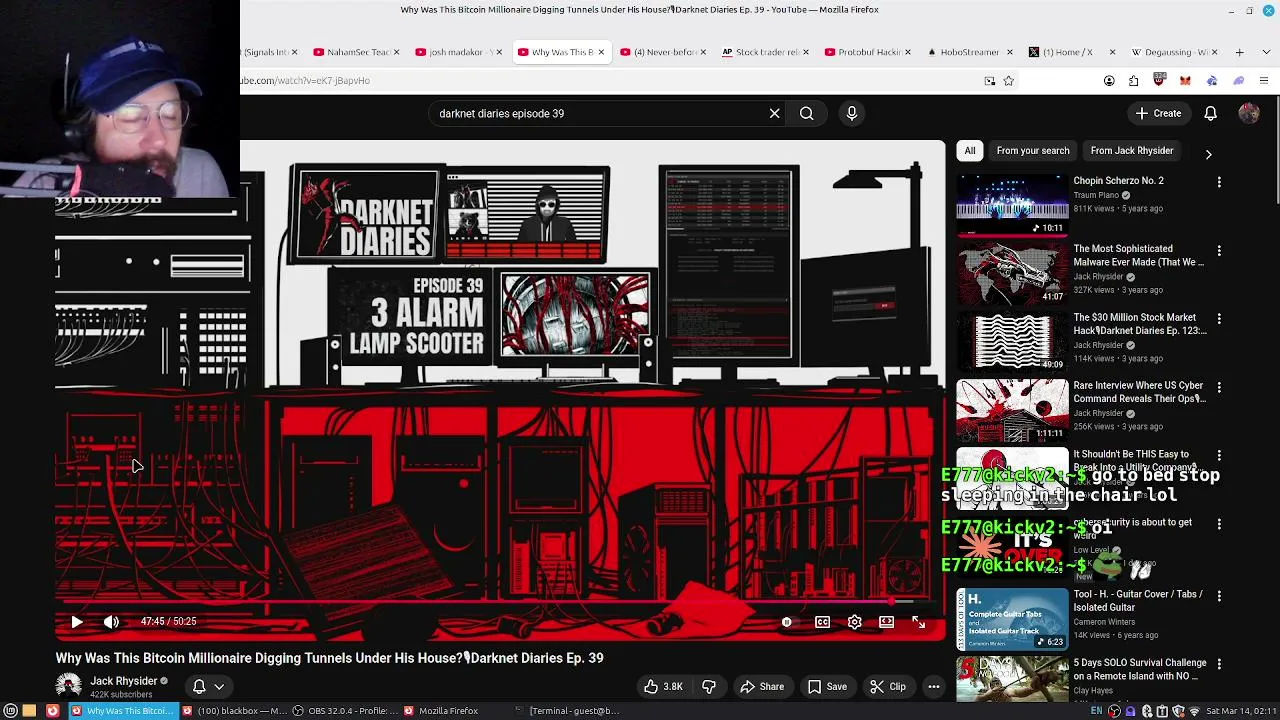Visit Jack Rhysider channel name link
The width and height of the screenshot is (1280, 720).
(x=124, y=681)
